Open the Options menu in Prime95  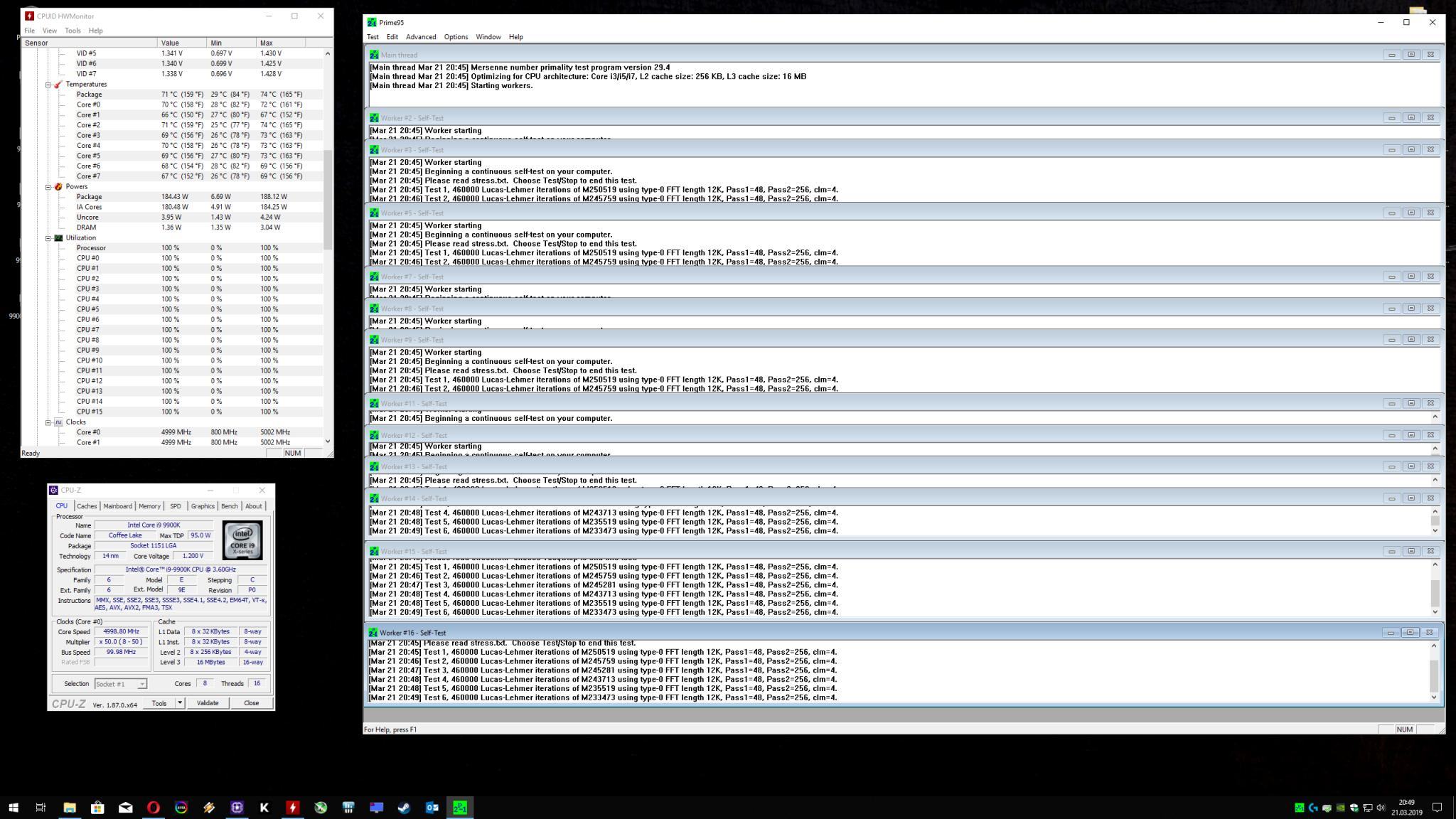tap(456, 37)
